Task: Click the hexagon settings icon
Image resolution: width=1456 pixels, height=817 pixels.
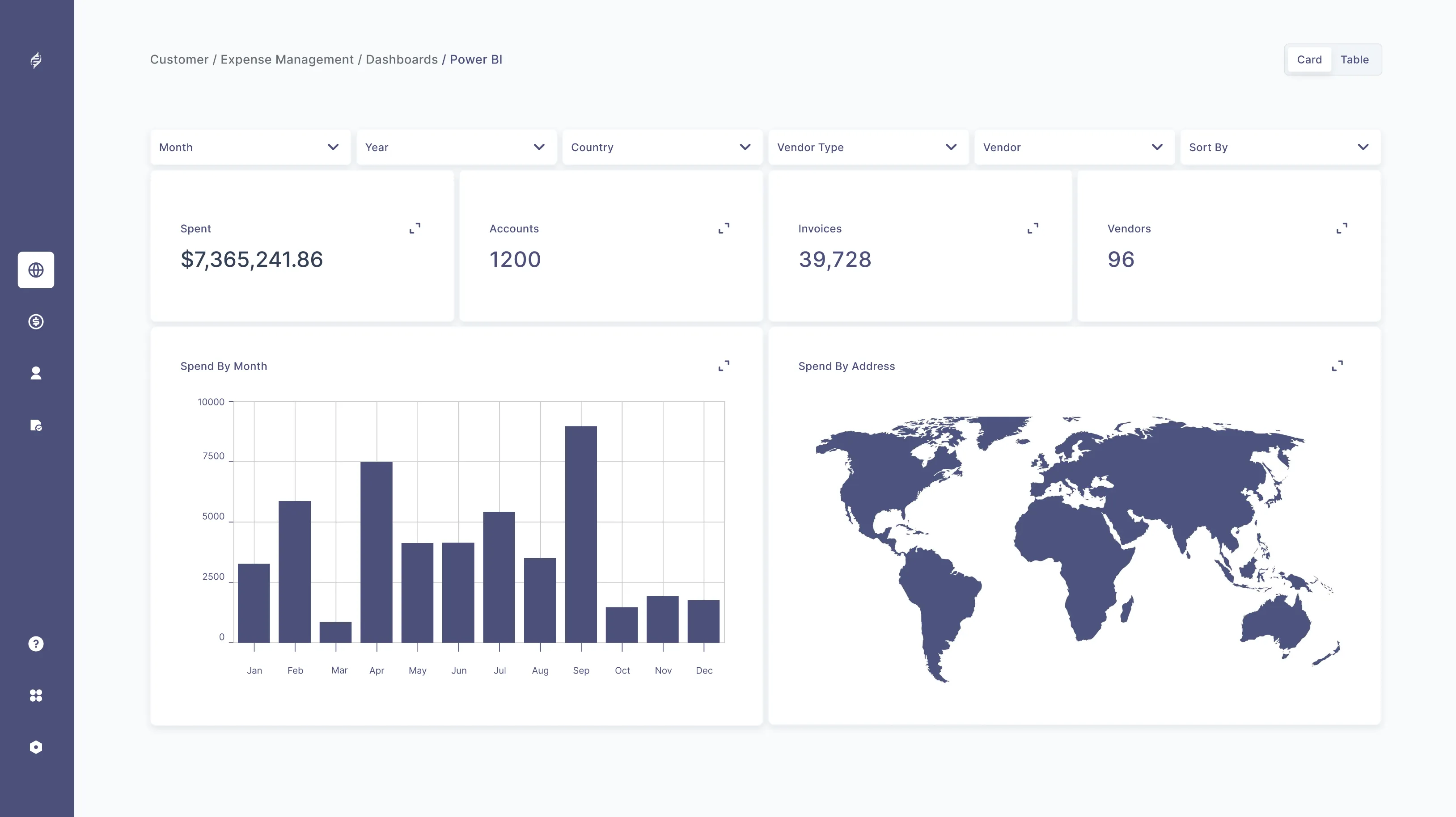Action: [36, 747]
